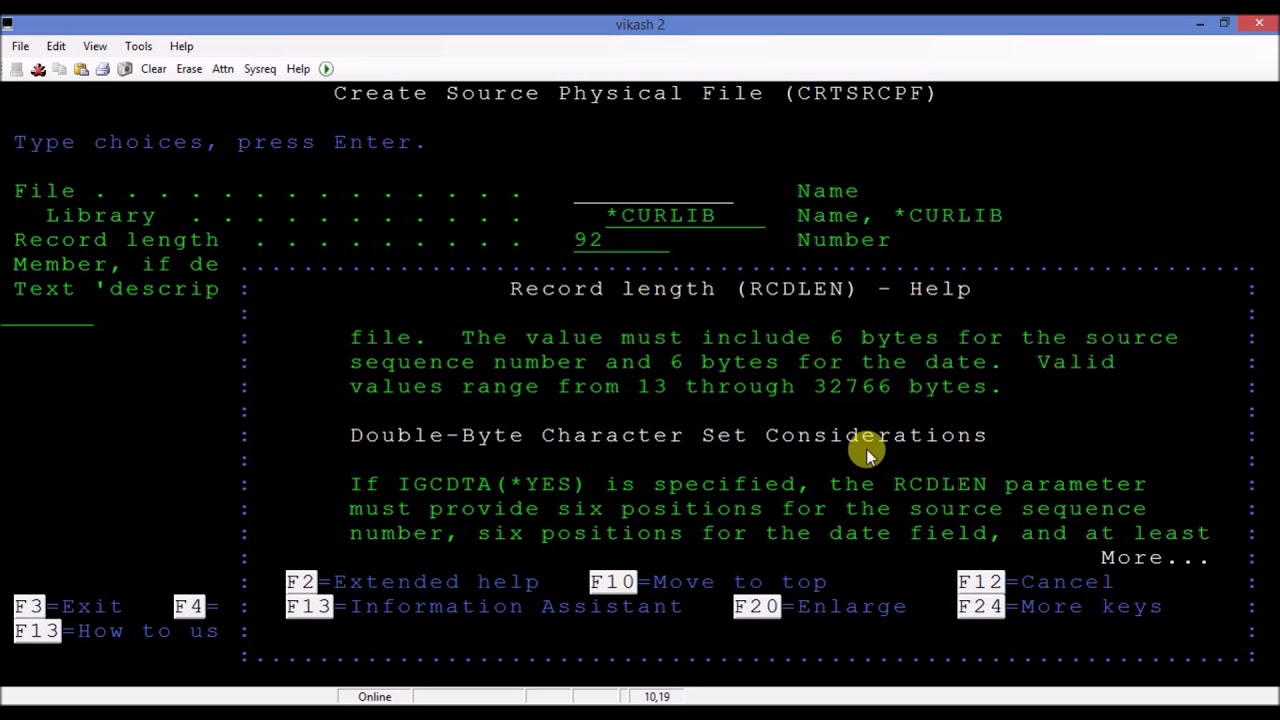
Task: Click the Sysreq toolbar button
Action: [260, 69]
